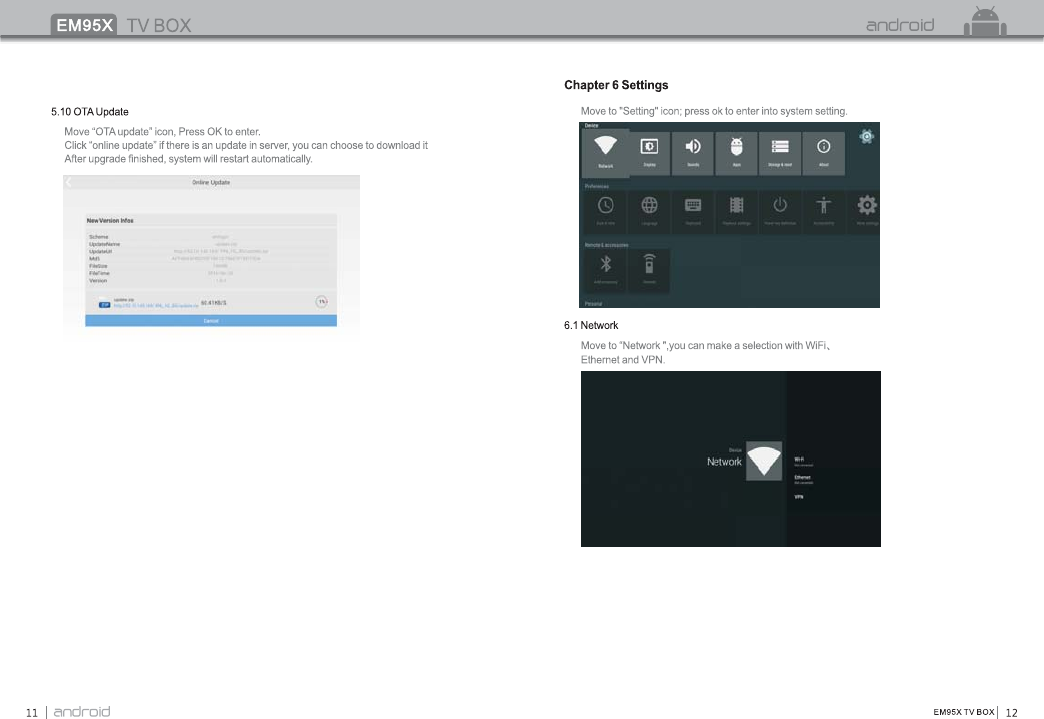The width and height of the screenshot is (1044, 719).
Task: Click the large Network title text
Action: pyautogui.click(x=724, y=462)
